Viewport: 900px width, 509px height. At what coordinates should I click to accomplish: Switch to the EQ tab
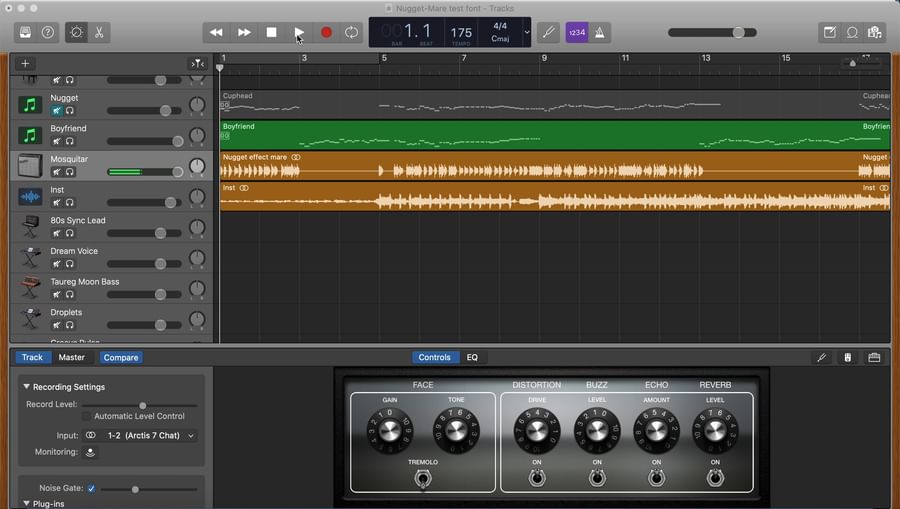(x=472, y=358)
